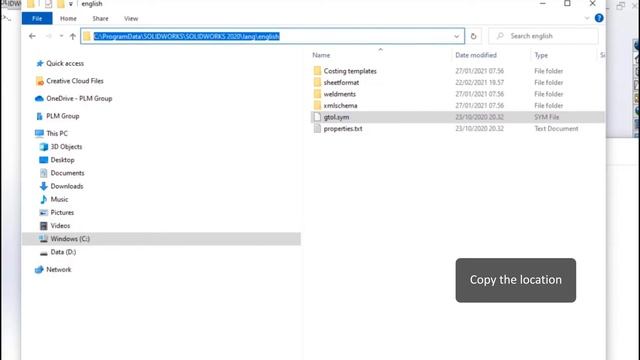Sort files by Date modified column
640x360 pixels.
click(476, 55)
